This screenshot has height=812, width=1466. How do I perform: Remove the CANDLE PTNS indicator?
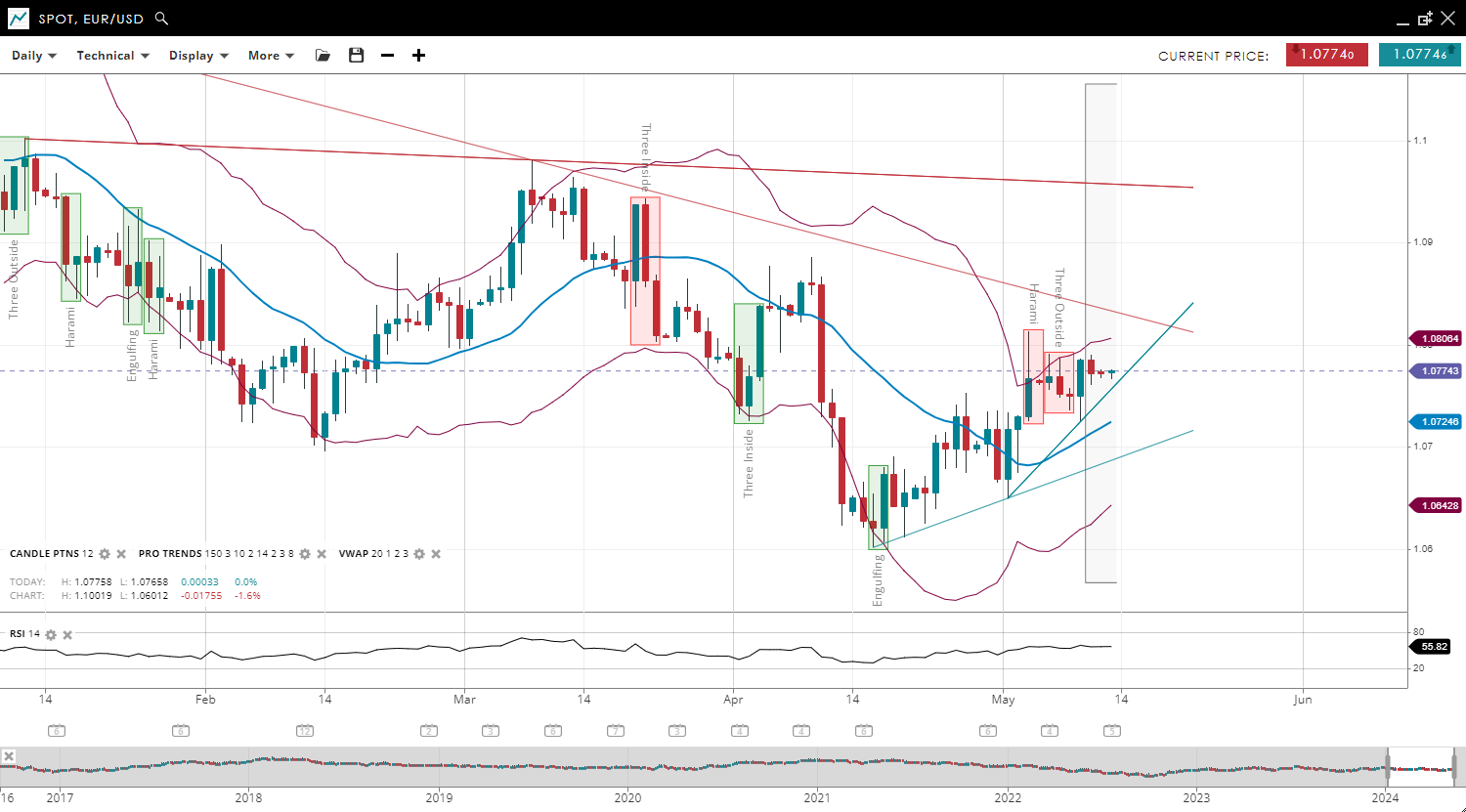coord(121,554)
